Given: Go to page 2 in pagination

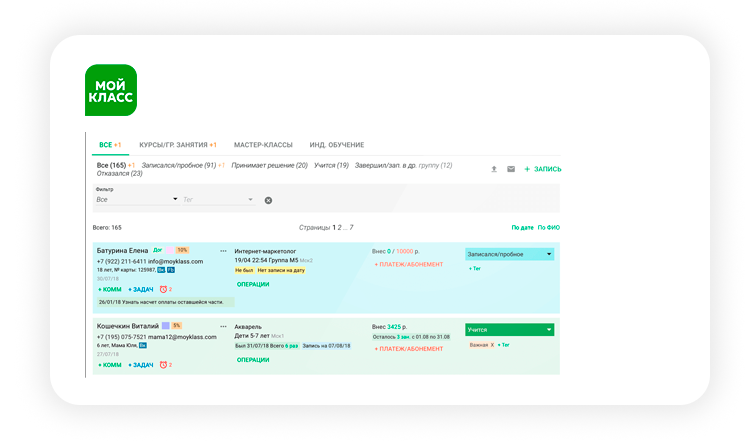Looking at the screenshot, I should click(x=339, y=228).
